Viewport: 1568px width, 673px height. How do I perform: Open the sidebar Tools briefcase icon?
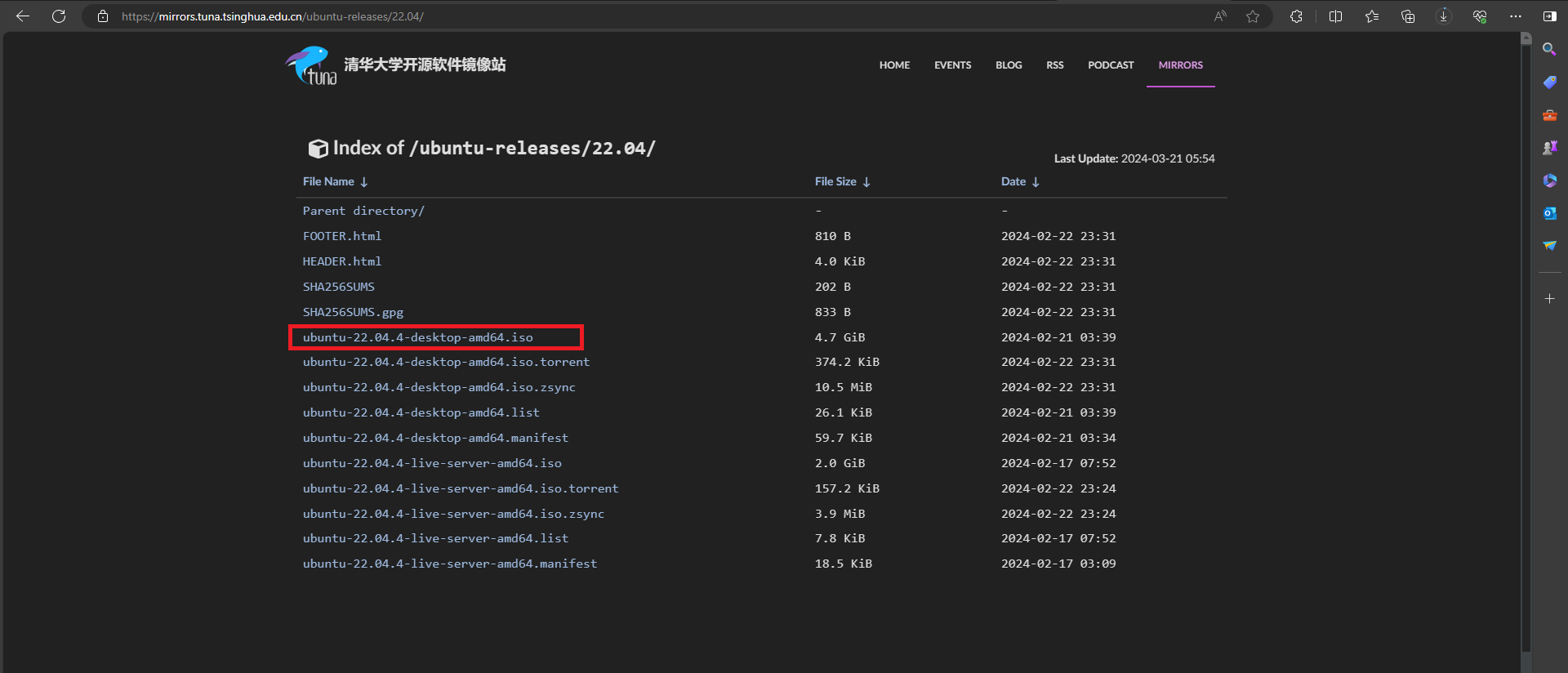[x=1549, y=115]
